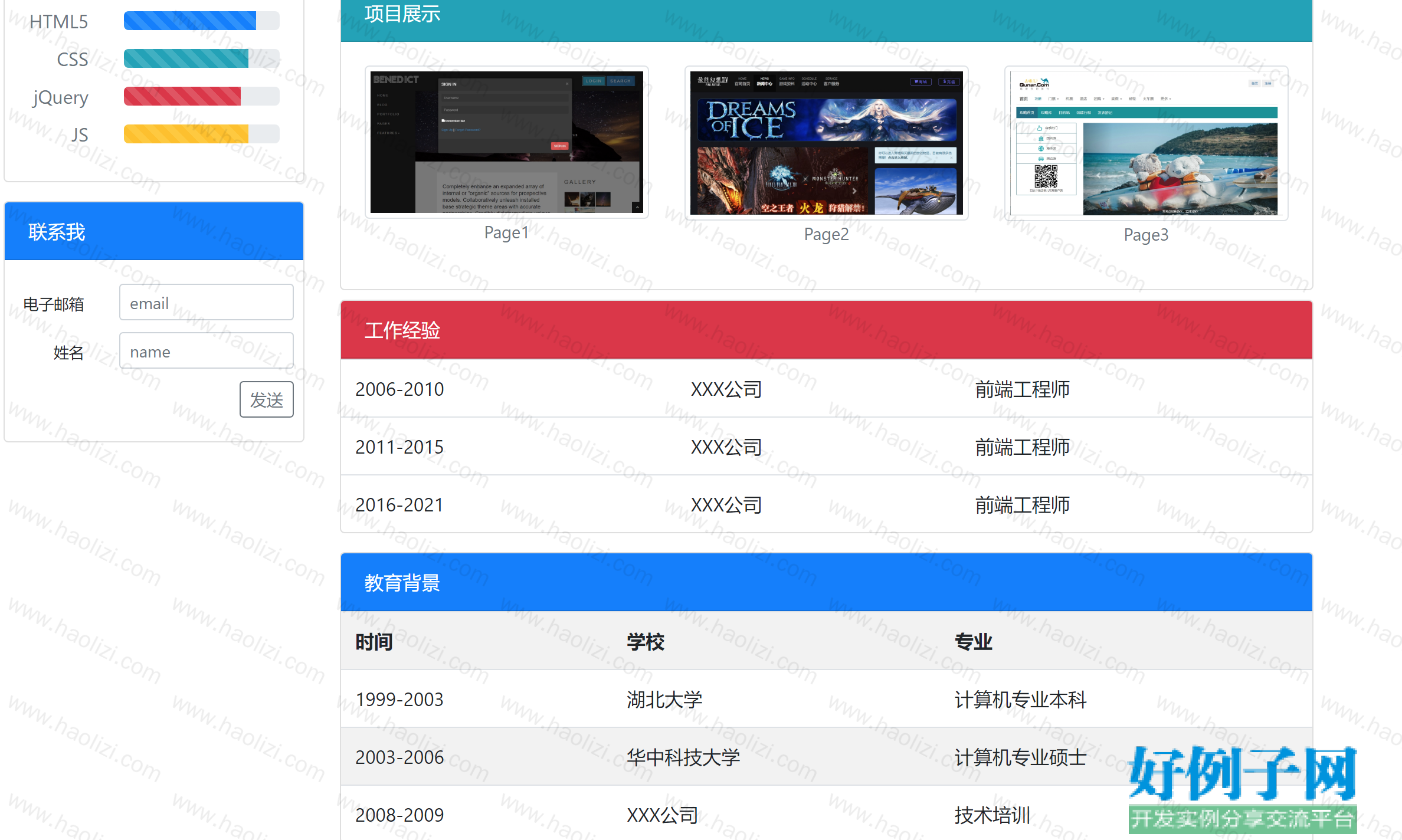The image size is (1402, 840).
Task: Select XXX公司 in the 2008-2009 row
Action: (x=662, y=815)
